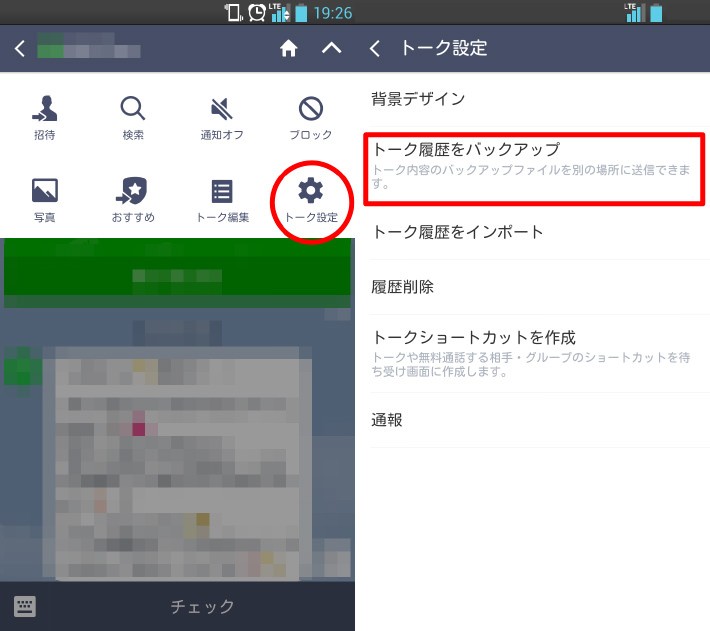This screenshot has width=710, height=631.
Task: Go back from トーク設定 screen
Action: tap(374, 48)
